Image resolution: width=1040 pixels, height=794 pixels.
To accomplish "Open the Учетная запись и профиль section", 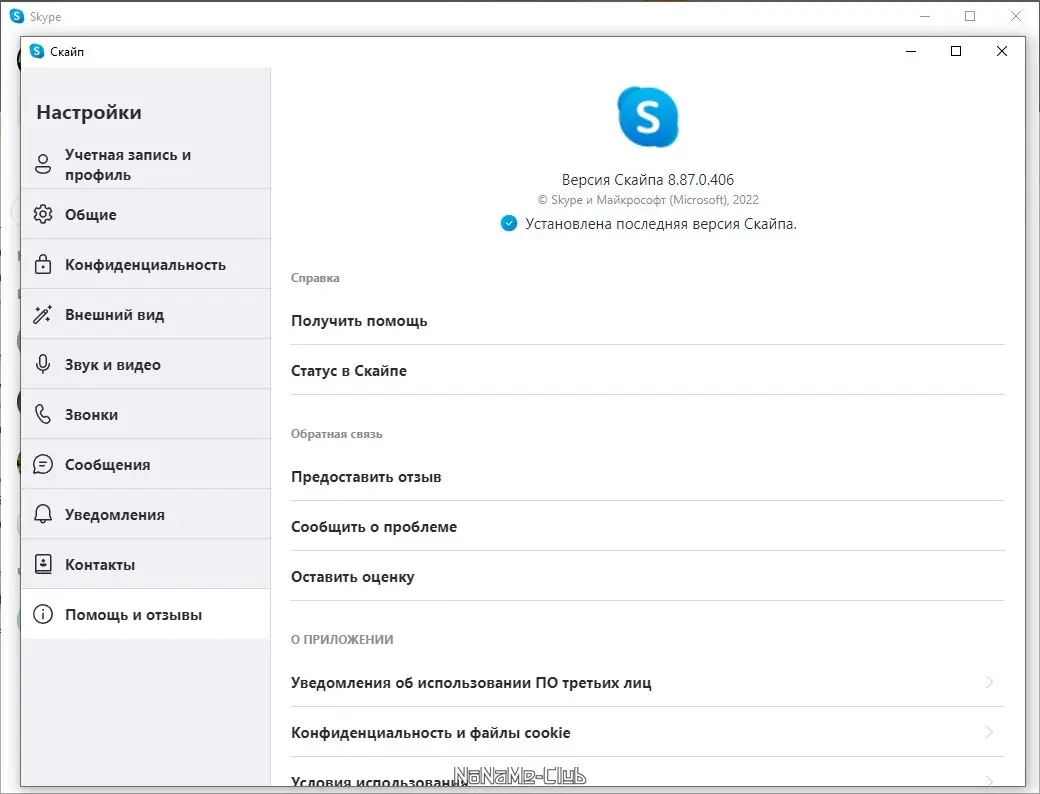I will point(146,165).
